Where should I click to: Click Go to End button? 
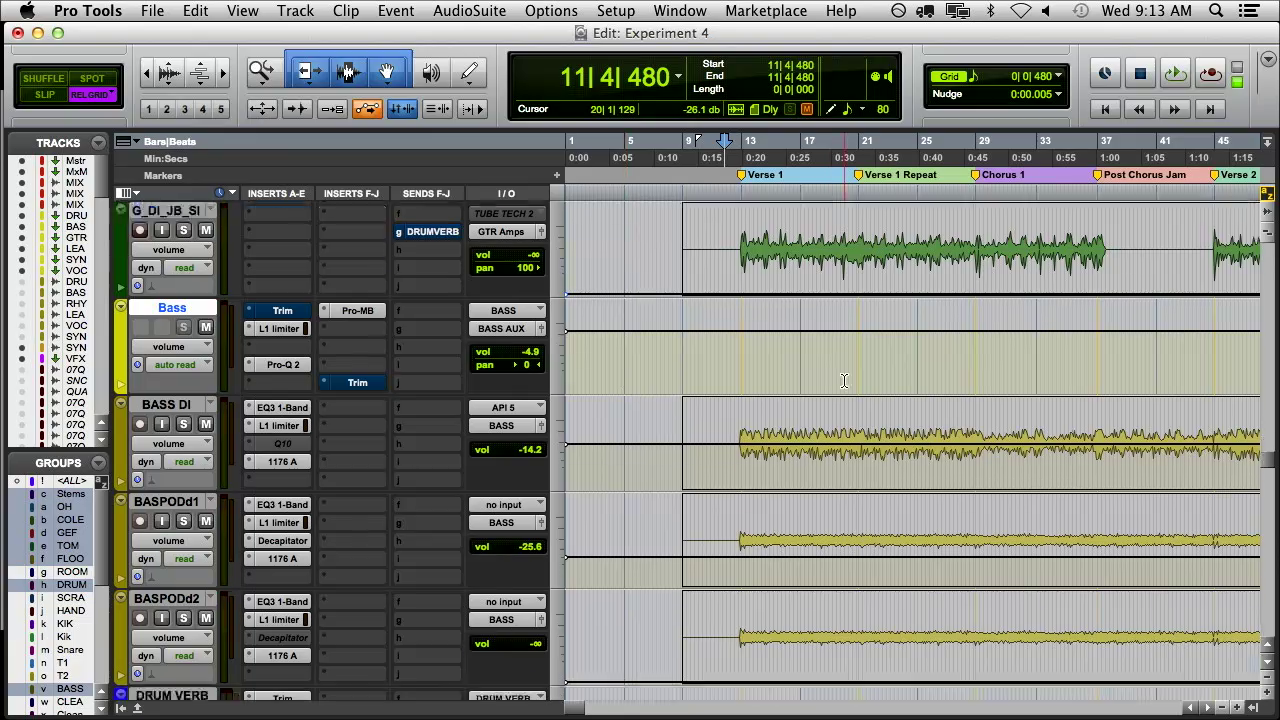(1210, 109)
